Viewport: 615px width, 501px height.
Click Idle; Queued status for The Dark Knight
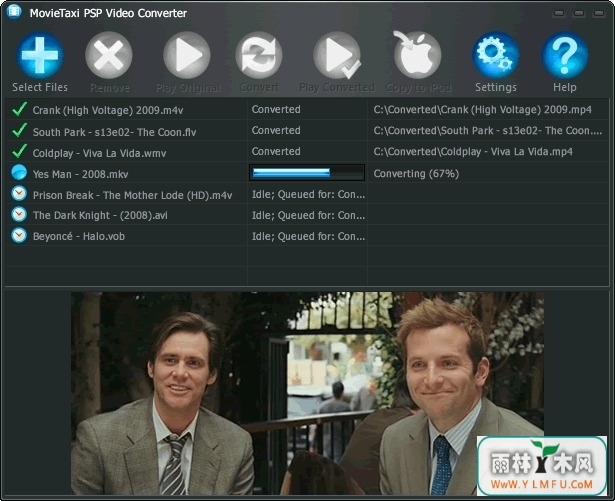tap(308, 215)
